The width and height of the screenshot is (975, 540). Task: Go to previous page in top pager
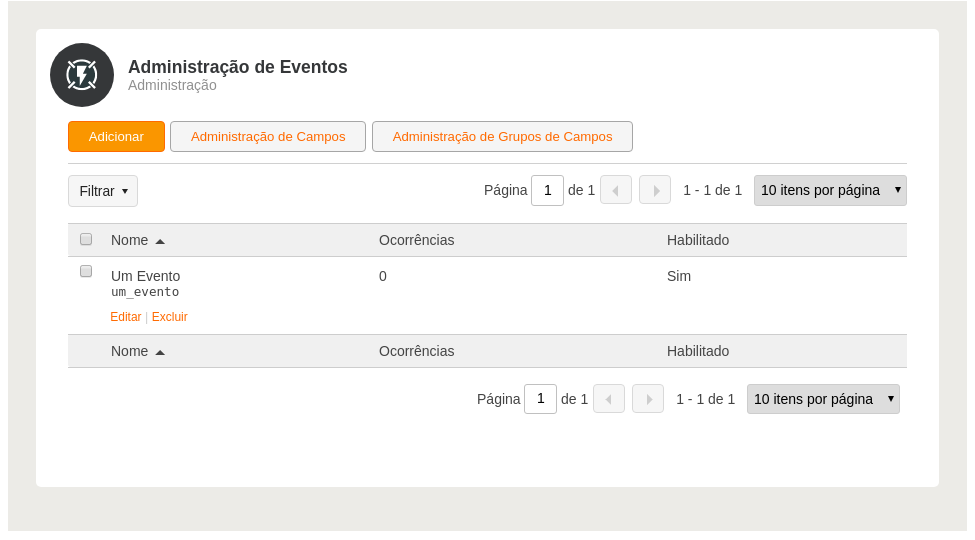[x=616, y=190]
